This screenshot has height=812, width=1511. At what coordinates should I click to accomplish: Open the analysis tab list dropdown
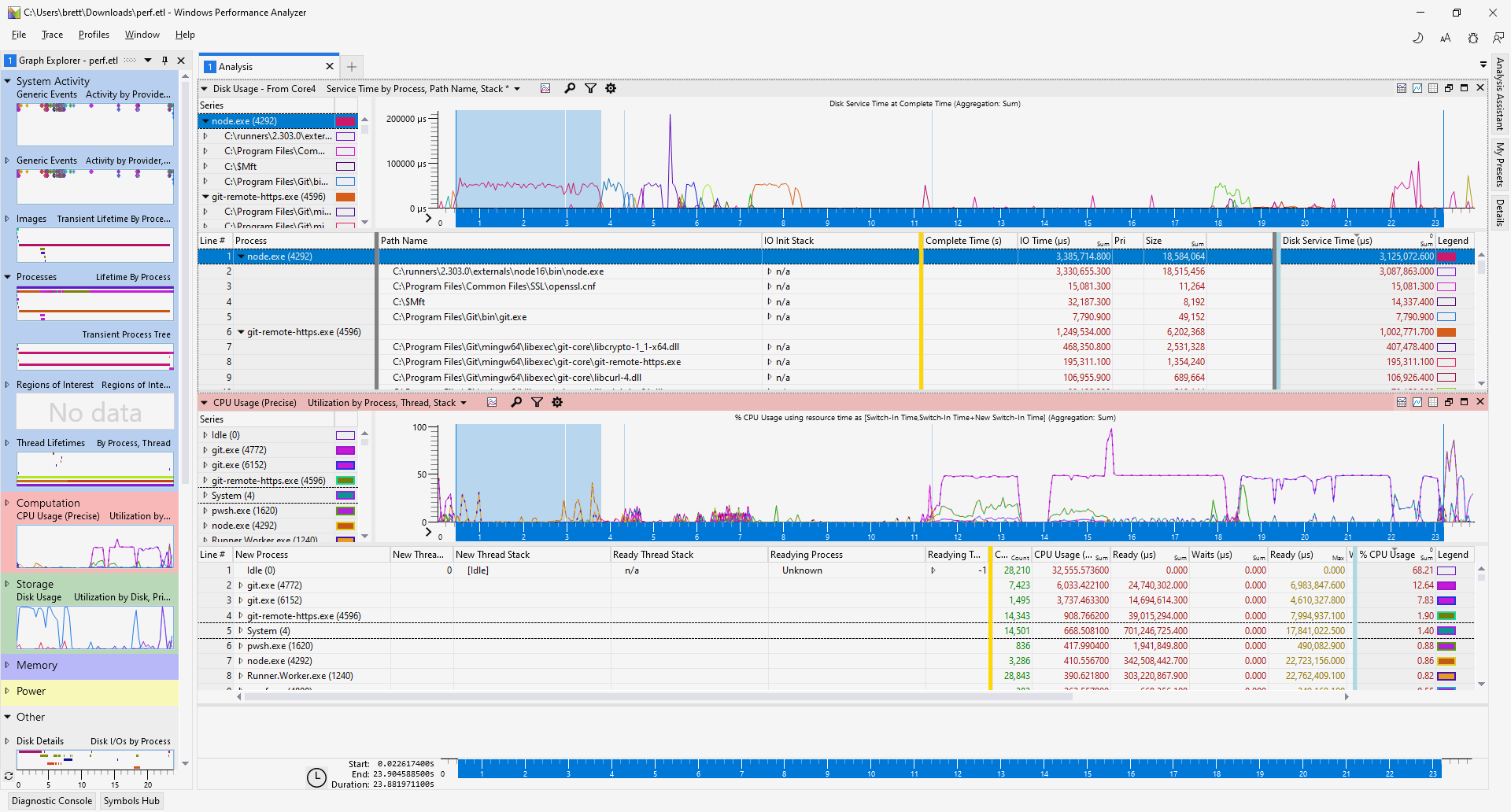point(1483,65)
